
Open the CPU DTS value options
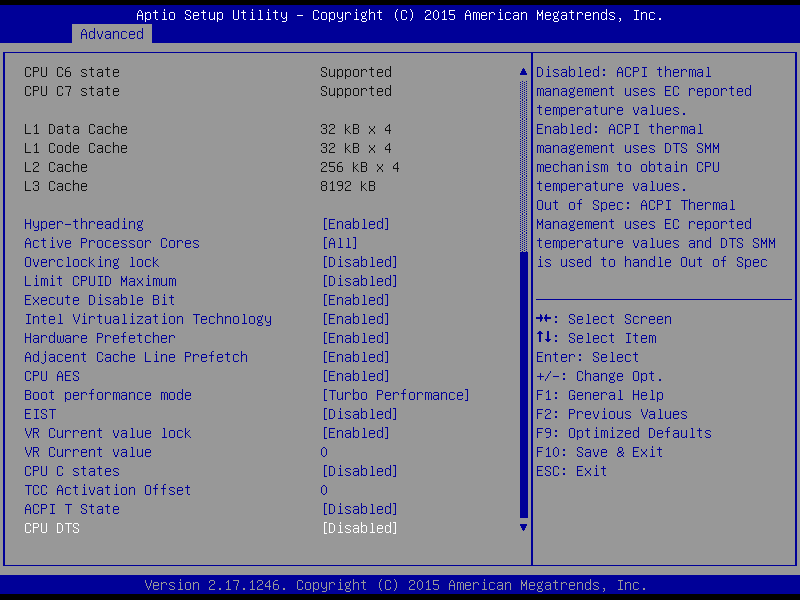coord(360,528)
